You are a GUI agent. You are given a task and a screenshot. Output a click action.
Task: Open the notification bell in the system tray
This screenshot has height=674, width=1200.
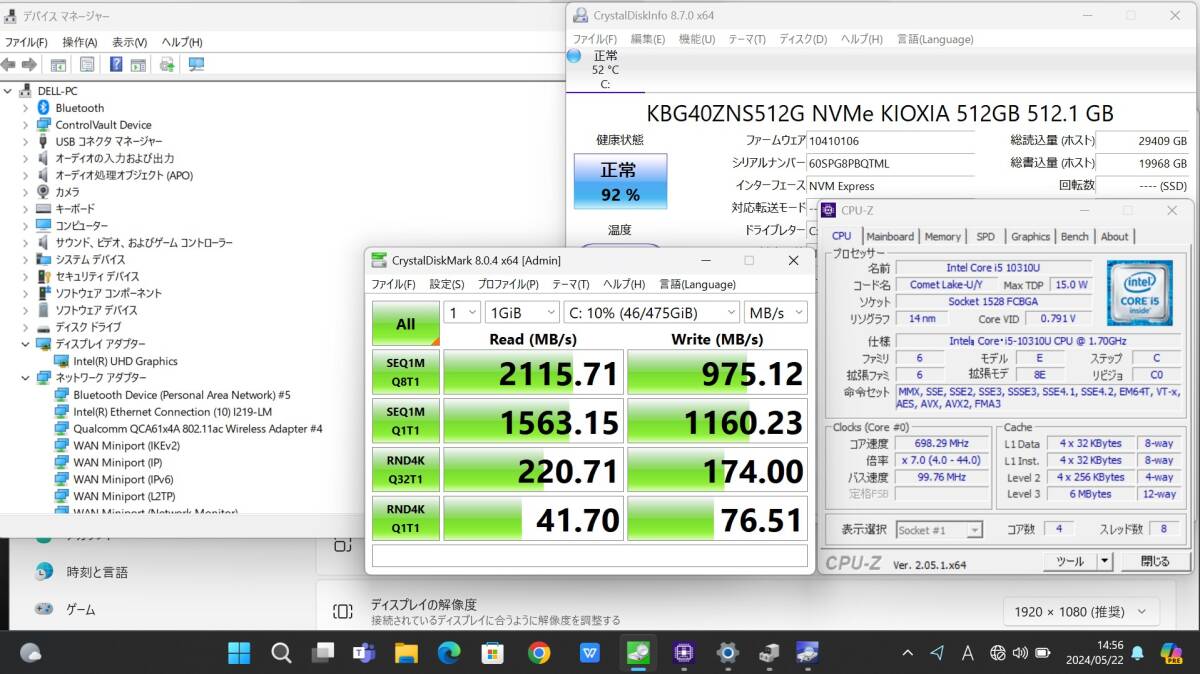[1137, 653]
